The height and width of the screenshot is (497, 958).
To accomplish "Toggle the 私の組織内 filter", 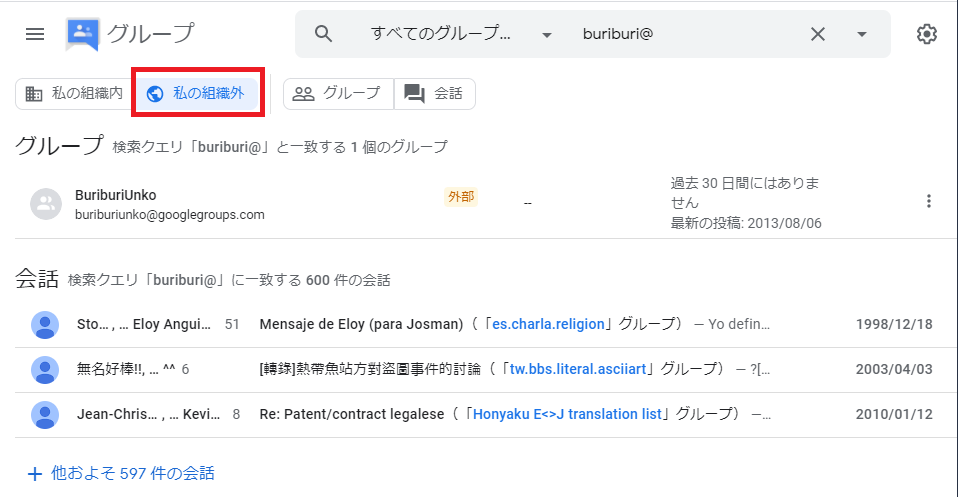I will (74, 94).
